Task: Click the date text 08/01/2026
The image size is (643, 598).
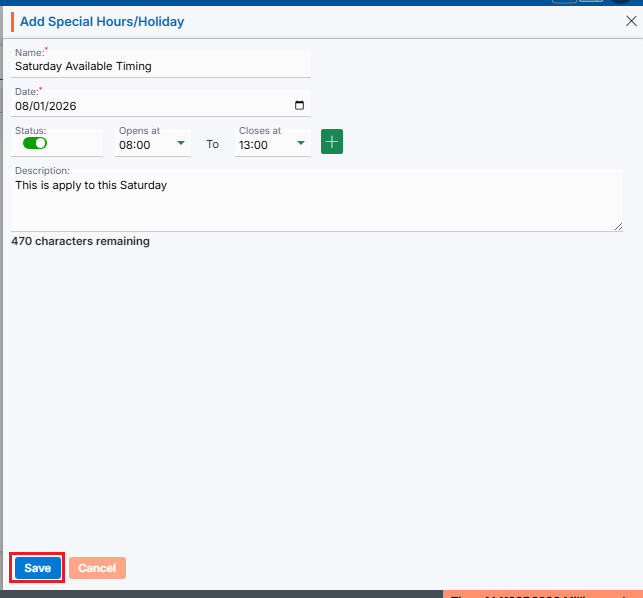Action: (x=46, y=106)
